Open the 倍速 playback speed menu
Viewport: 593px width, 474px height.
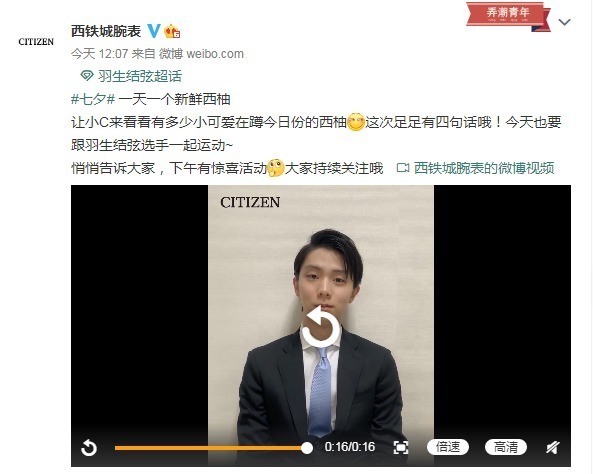coord(448,447)
